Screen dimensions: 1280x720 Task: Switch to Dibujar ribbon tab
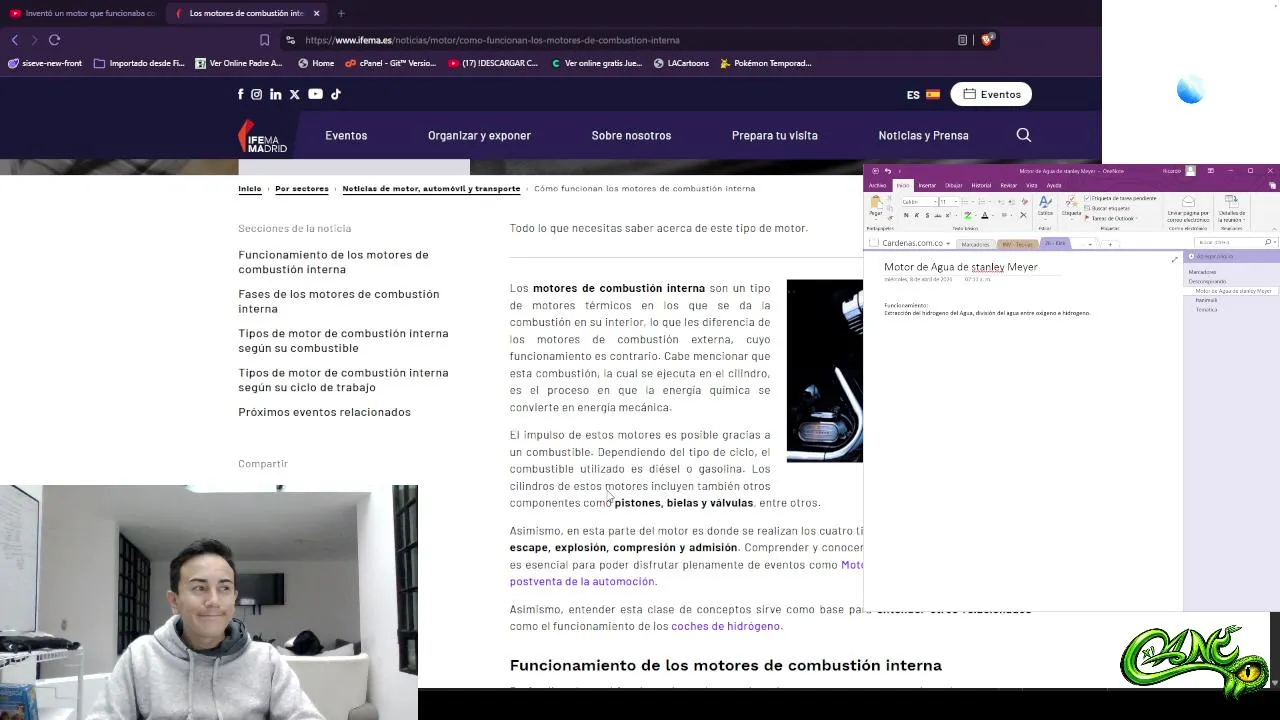[x=954, y=185]
